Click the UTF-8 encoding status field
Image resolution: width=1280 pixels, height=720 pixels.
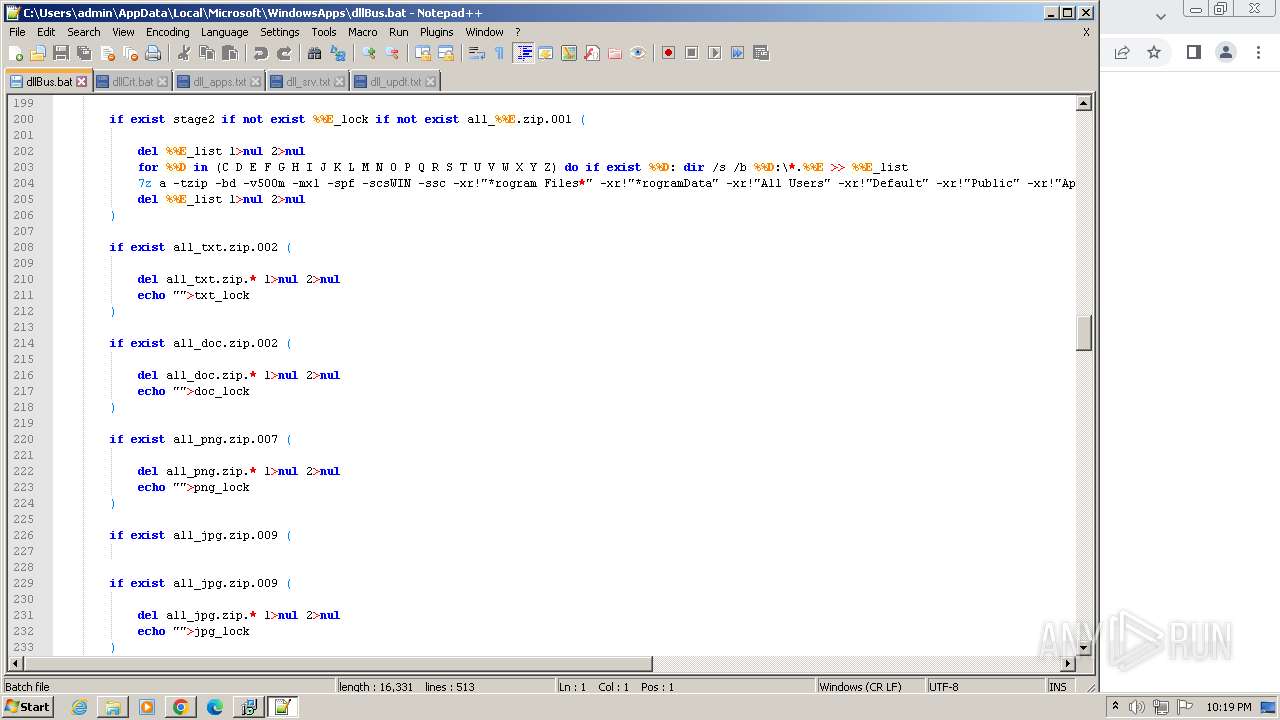(985, 686)
